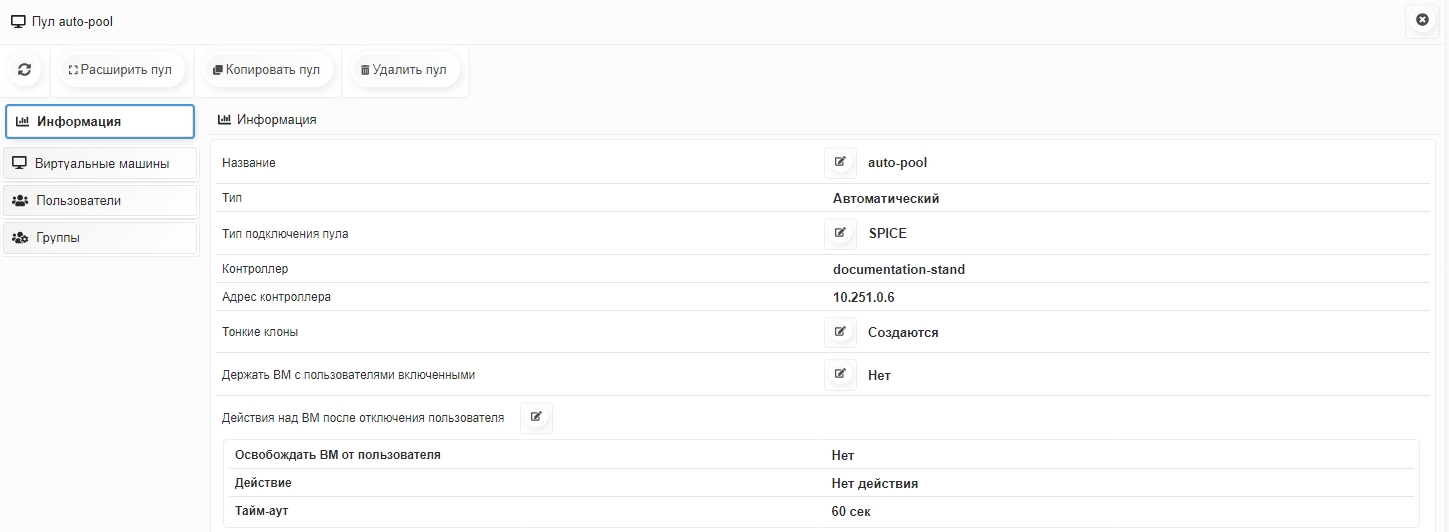Close the pool panel
Screen dimensions: 1449x532
[x=1422, y=20]
